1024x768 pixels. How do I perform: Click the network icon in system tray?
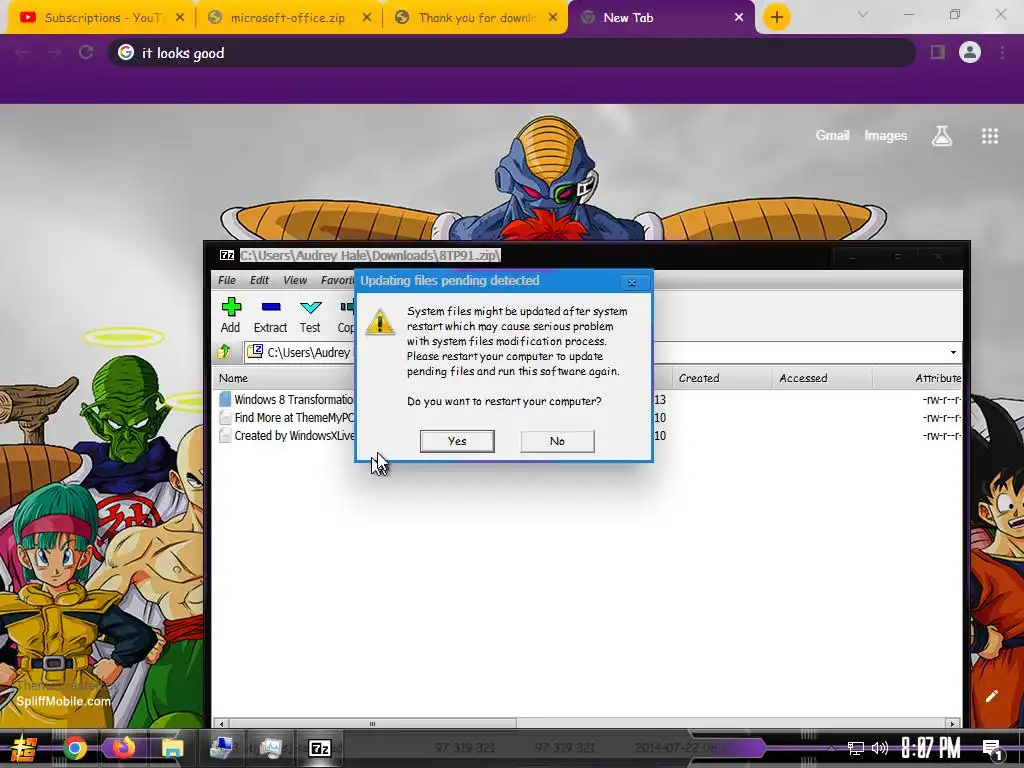pyautogui.click(x=856, y=748)
